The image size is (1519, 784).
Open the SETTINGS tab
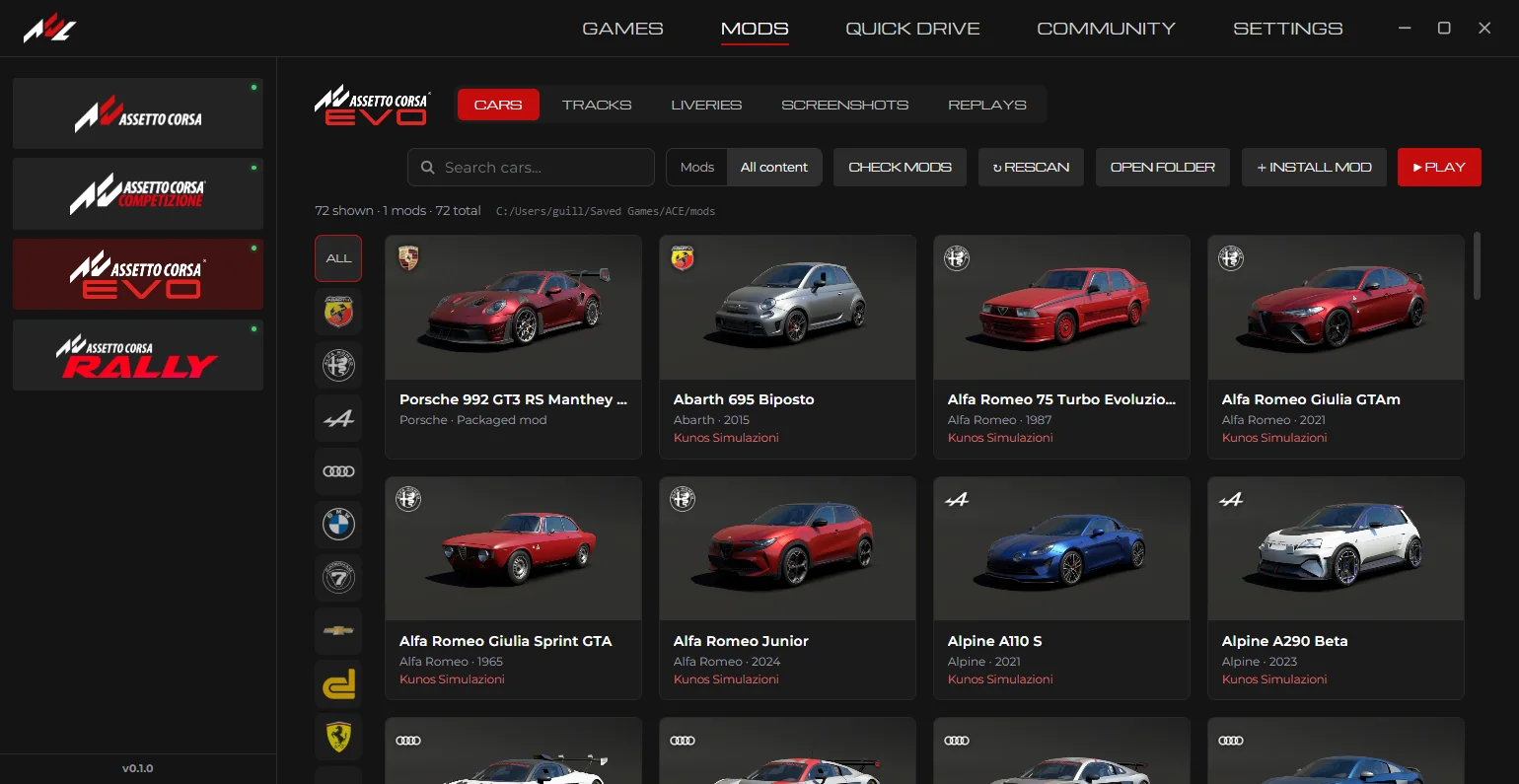pyautogui.click(x=1287, y=29)
